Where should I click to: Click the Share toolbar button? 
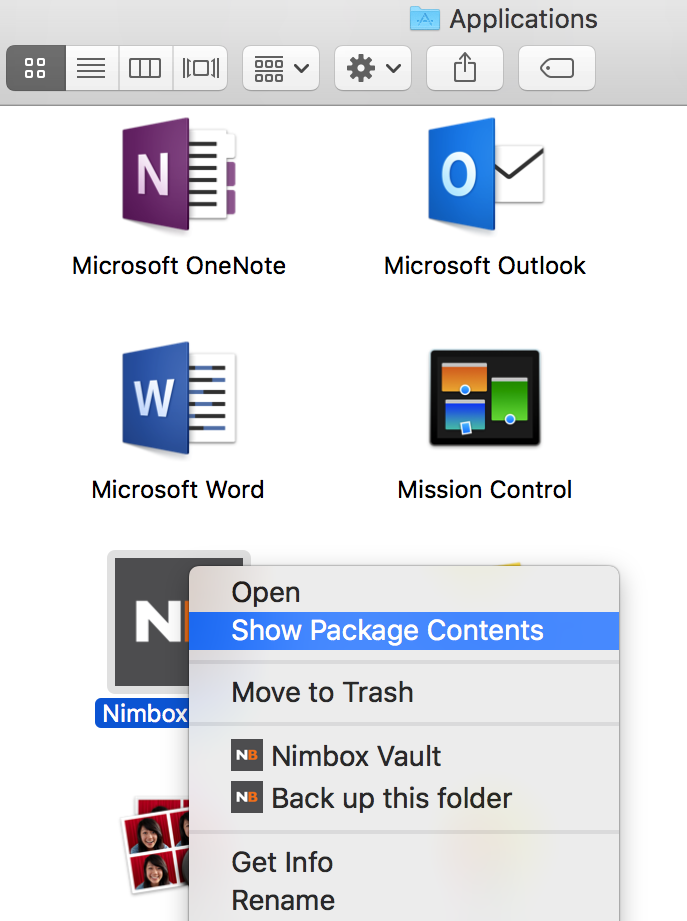tap(464, 68)
